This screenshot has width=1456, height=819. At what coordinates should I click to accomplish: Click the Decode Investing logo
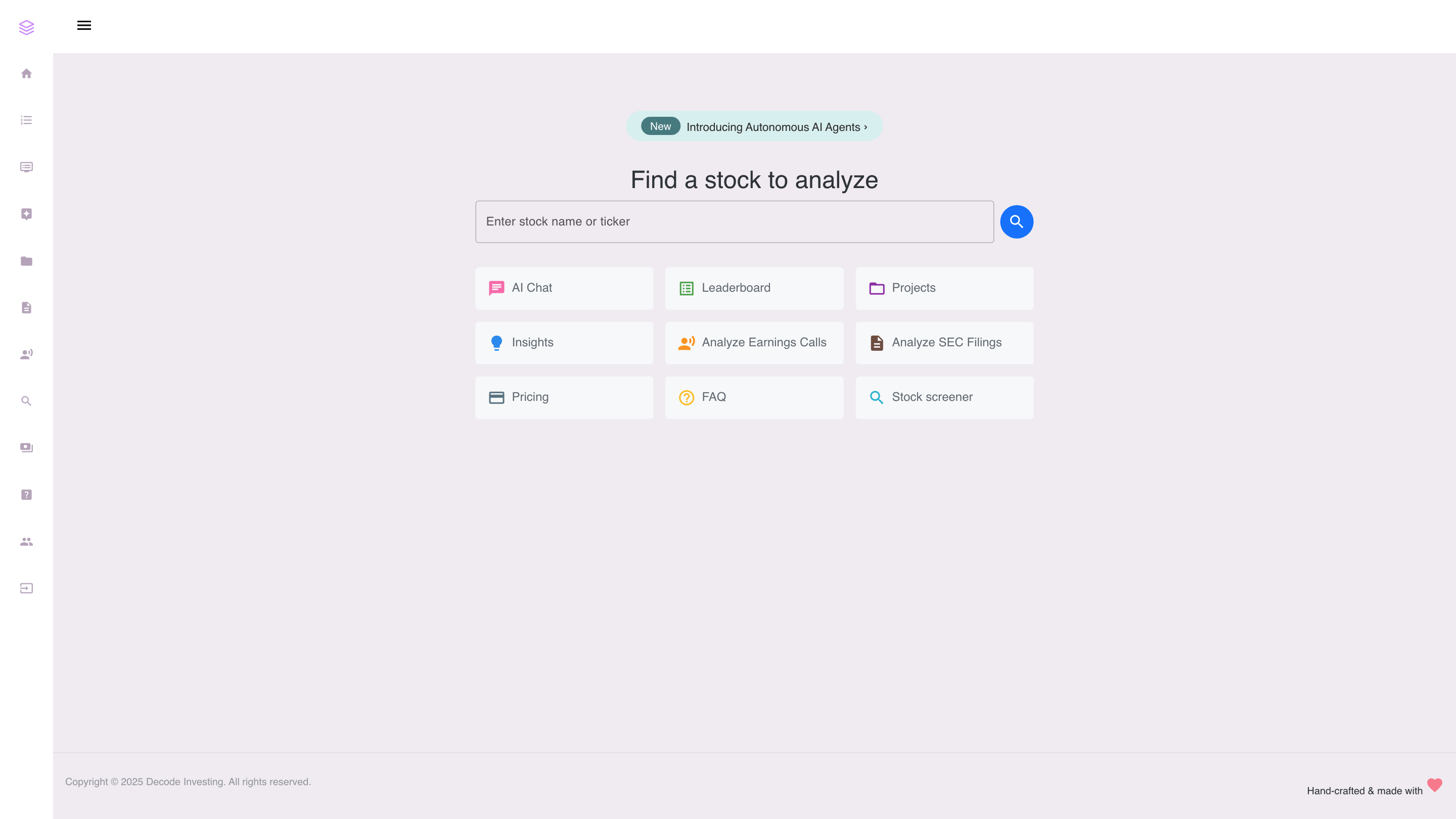click(x=27, y=27)
